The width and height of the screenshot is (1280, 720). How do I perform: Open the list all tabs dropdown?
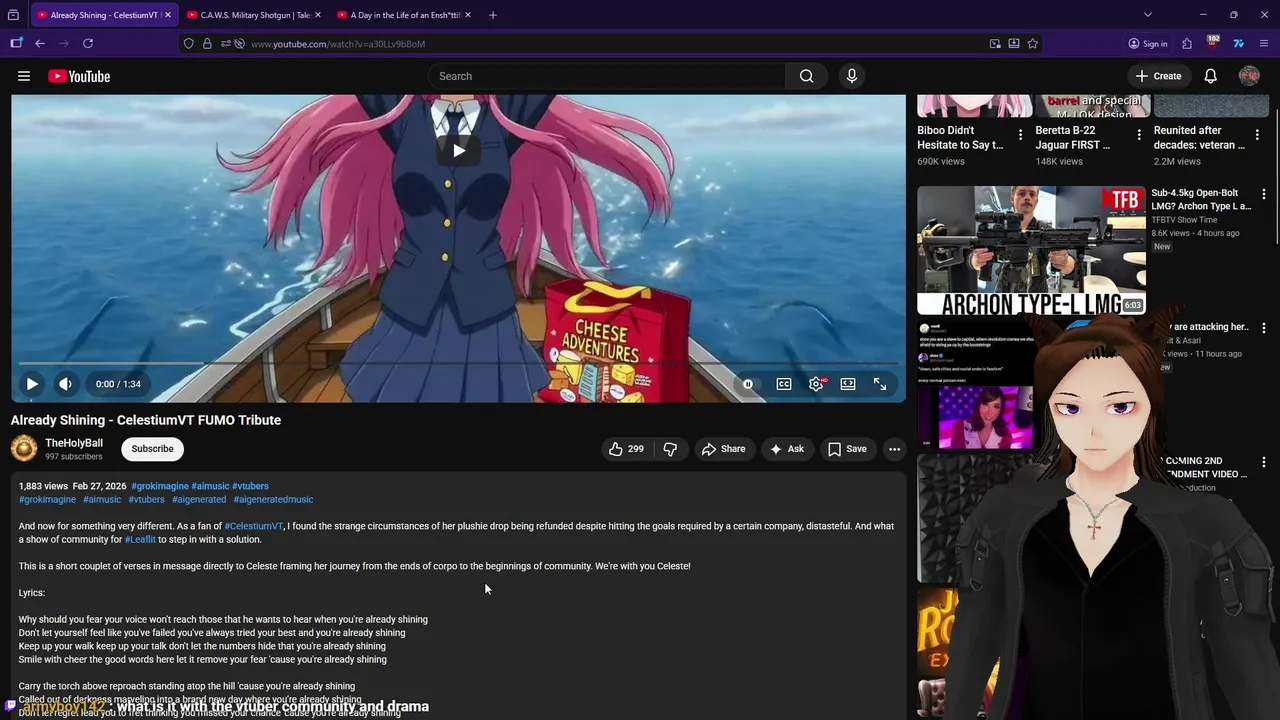point(1148,15)
